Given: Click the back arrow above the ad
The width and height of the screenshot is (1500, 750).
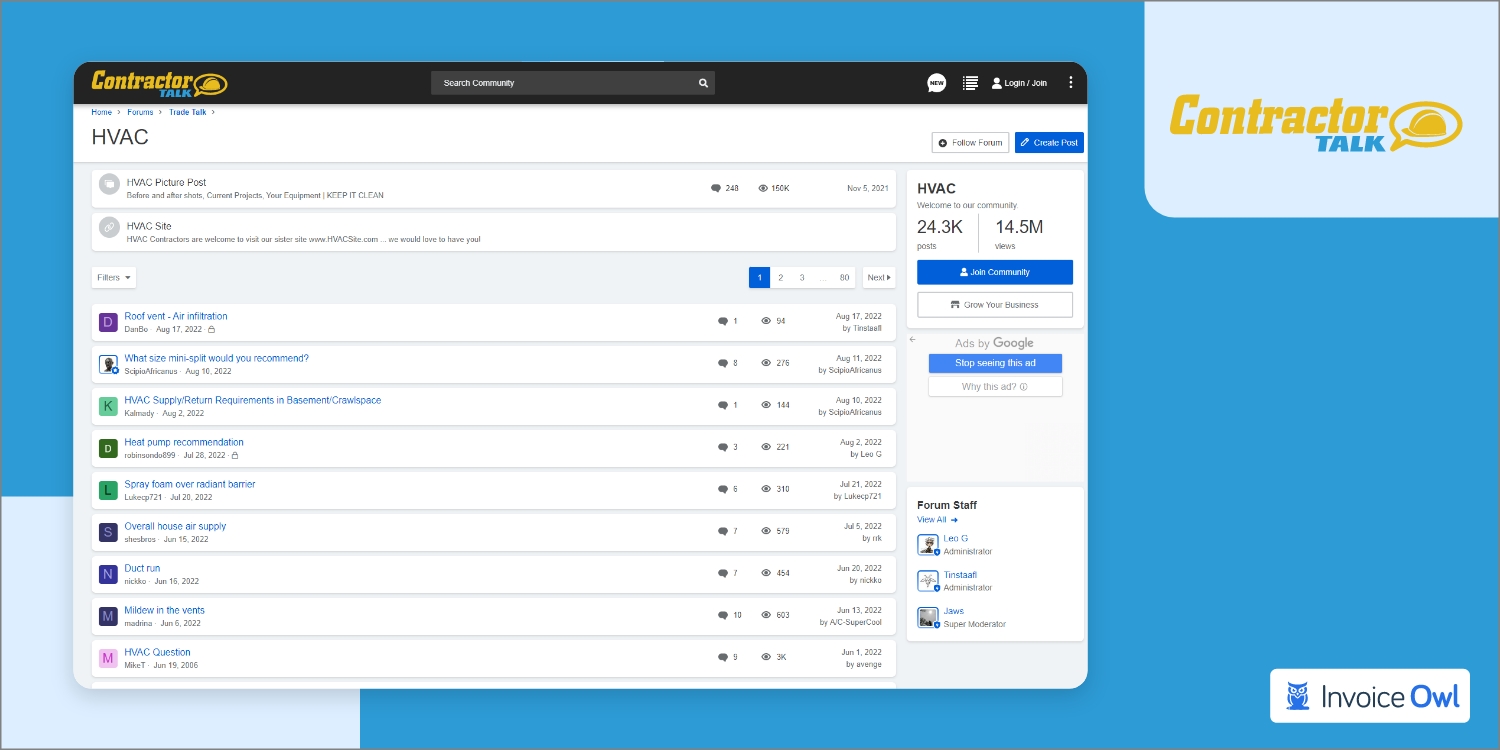Looking at the screenshot, I should pyautogui.click(x=912, y=340).
